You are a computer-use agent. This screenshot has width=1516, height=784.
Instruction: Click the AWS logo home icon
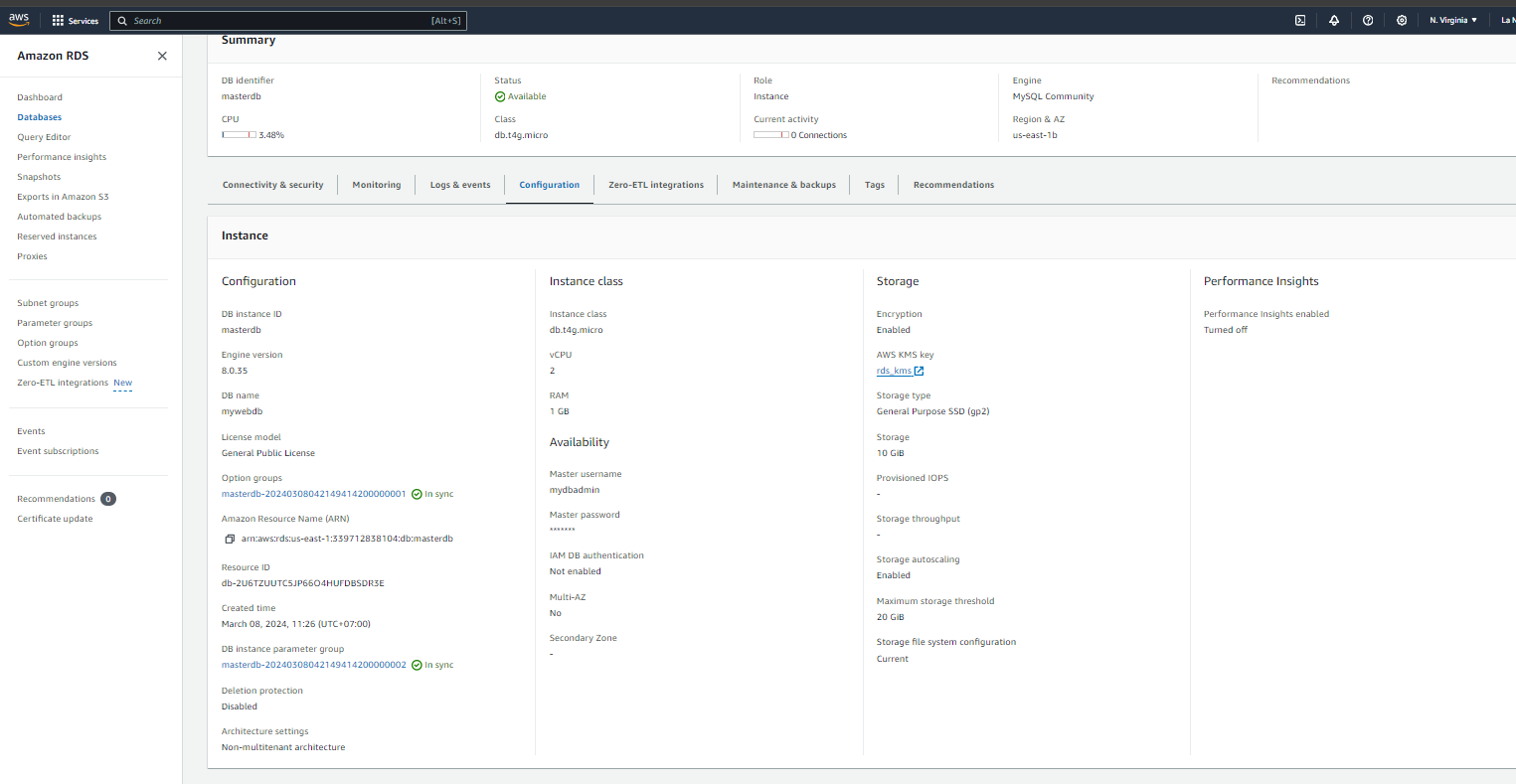point(20,20)
